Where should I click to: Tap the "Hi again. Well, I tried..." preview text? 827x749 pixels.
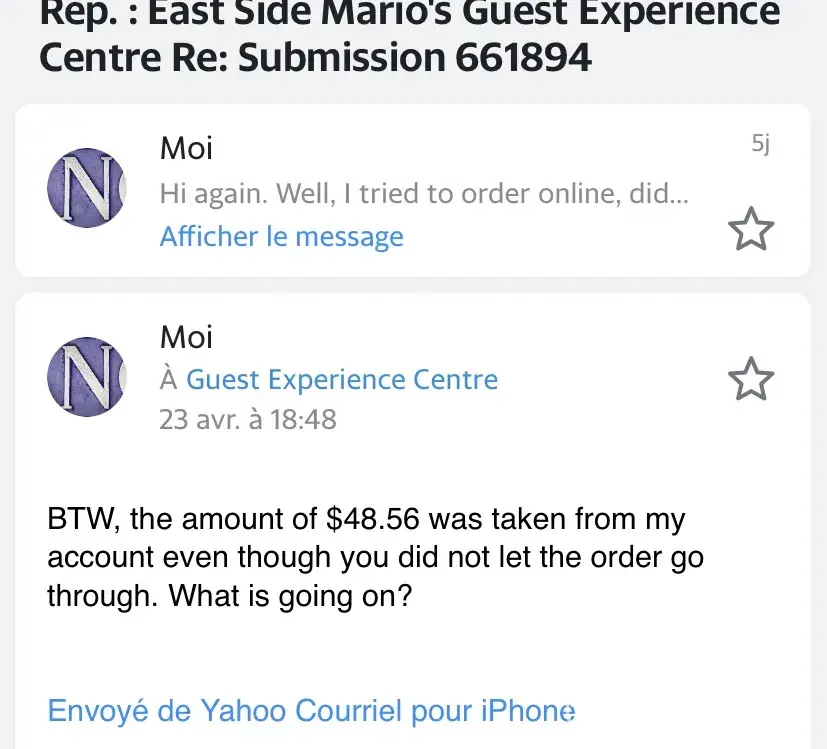423,193
